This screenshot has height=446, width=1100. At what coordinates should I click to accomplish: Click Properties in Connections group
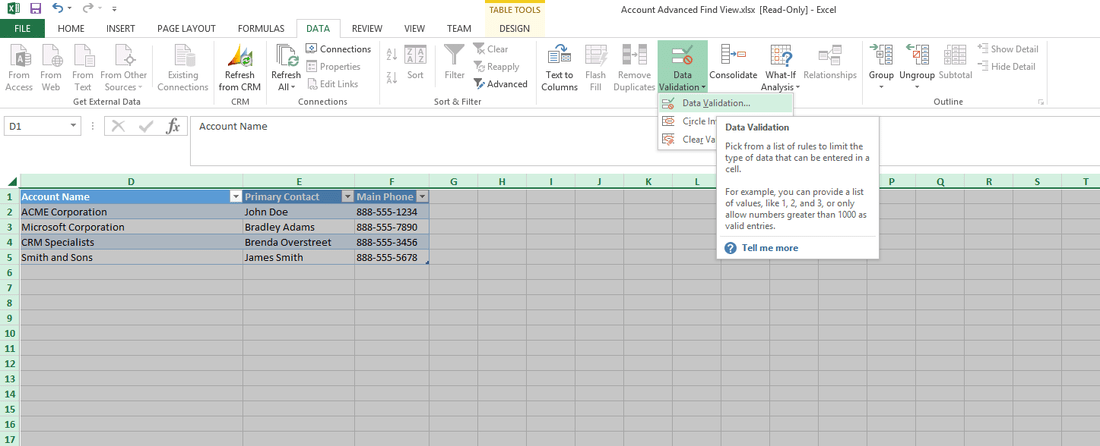(333, 67)
